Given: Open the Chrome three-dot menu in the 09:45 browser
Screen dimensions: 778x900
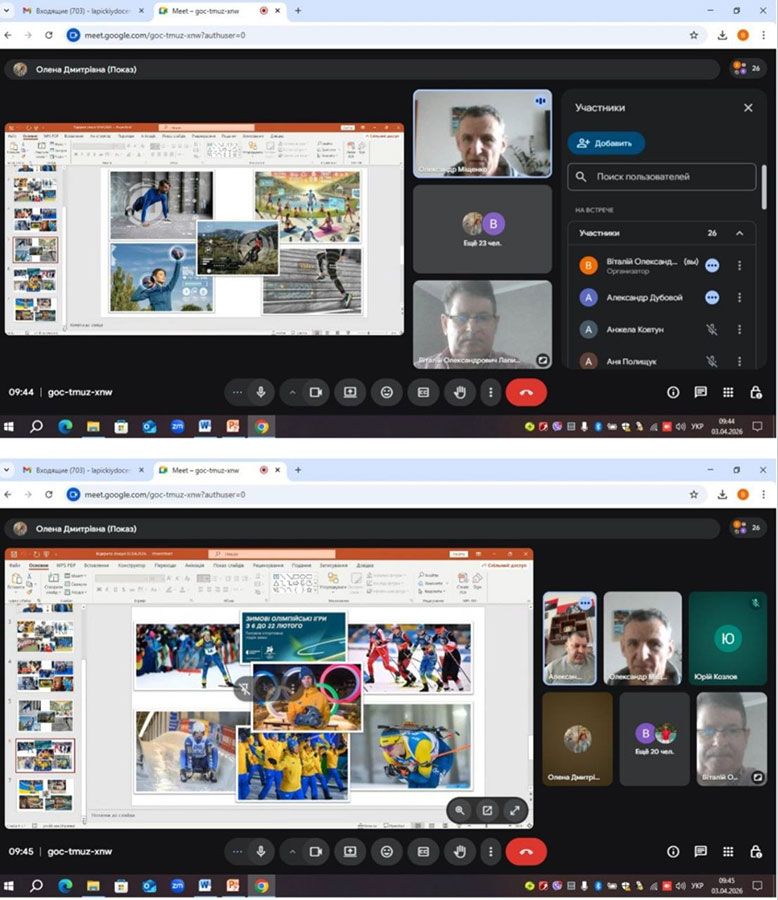Looking at the screenshot, I should click(x=763, y=494).
